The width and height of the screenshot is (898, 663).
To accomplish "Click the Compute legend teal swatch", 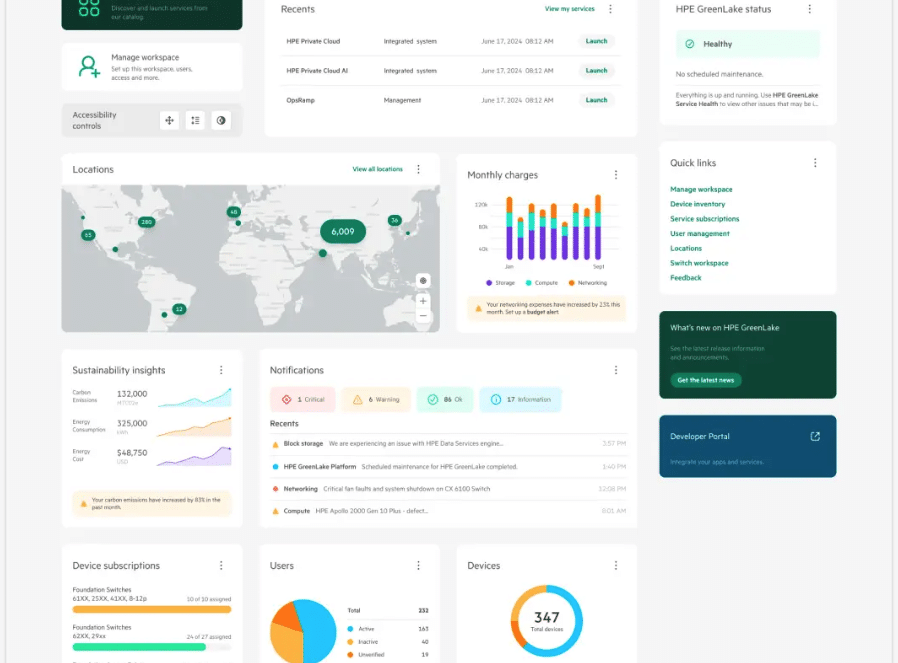I will (x=529, y=283).
